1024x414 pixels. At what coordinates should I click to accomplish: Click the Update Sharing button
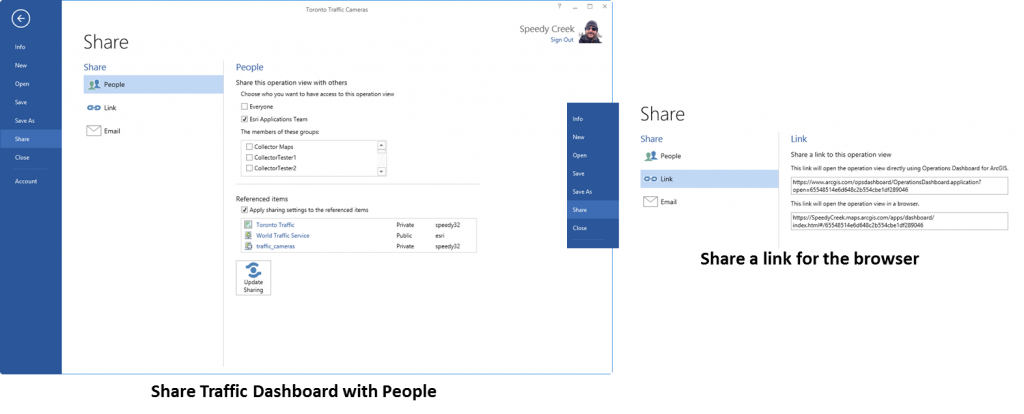click(253, 278)
